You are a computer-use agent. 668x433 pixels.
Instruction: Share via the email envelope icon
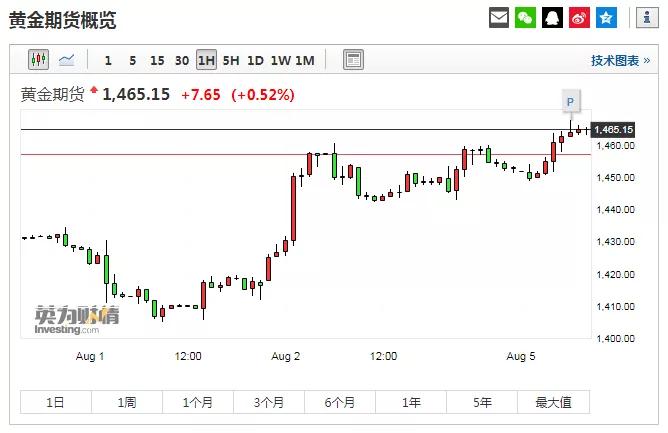tap(499, 18)
